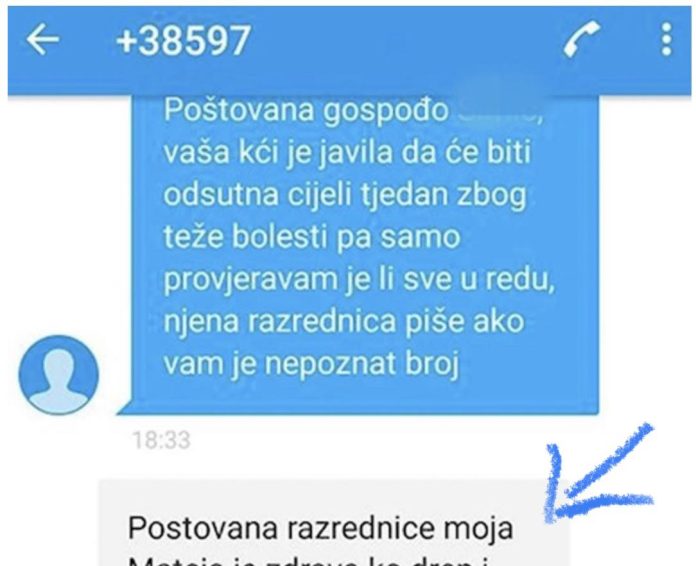
Task: Click the 'Poštovana gospođo' greeting text
Action: (x=306, y=110)
